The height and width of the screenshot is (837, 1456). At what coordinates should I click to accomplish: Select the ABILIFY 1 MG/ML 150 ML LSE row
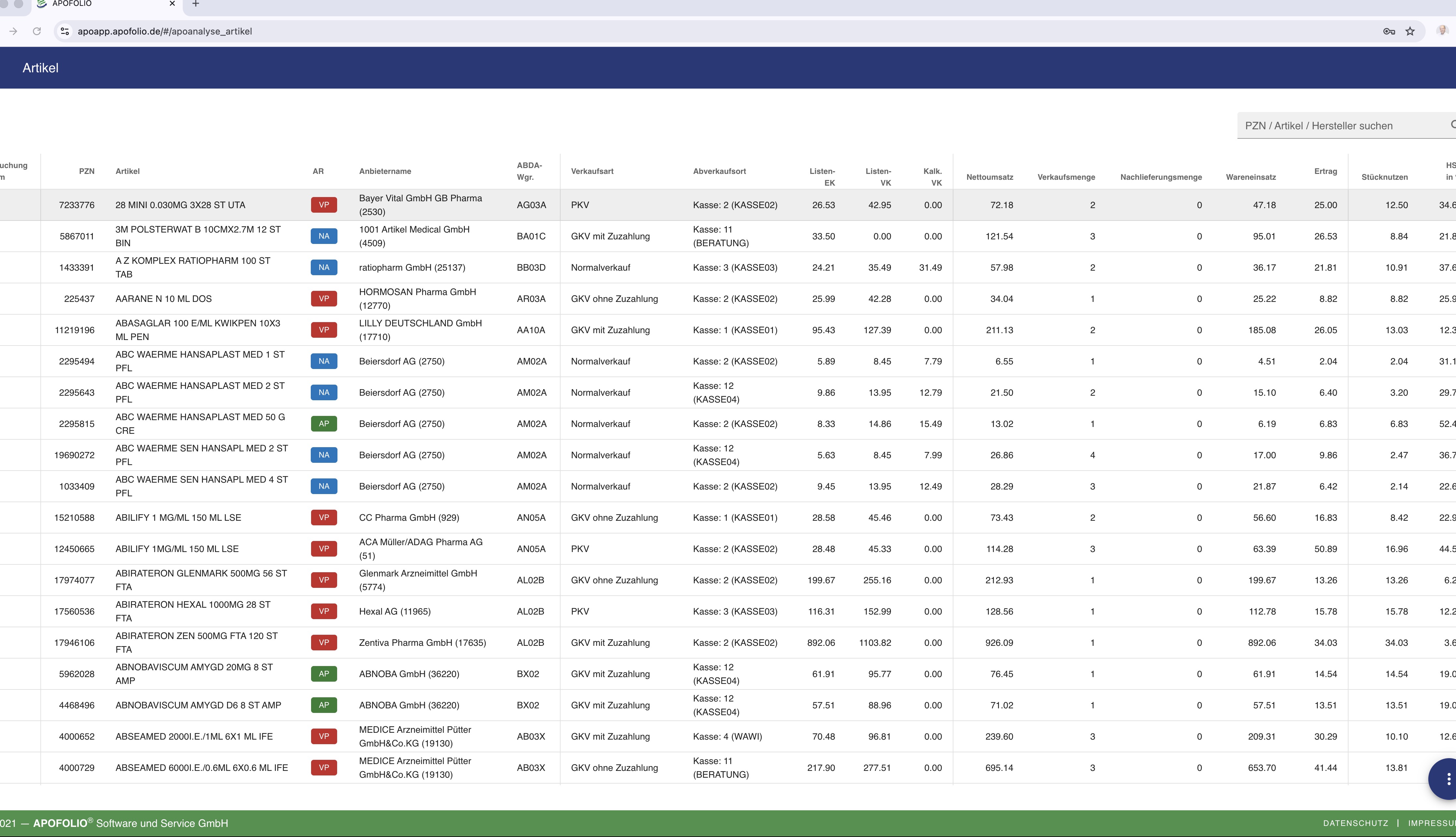click(x=178, y=518)
